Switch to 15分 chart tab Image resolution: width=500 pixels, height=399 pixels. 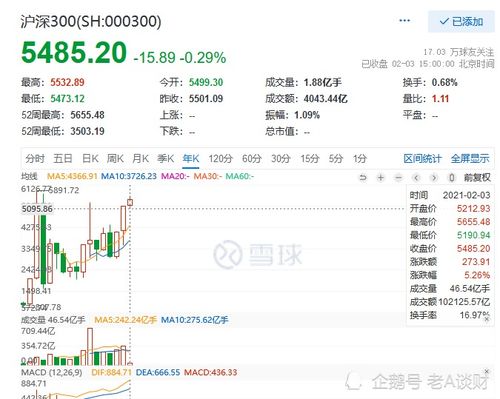click(x=310, y=159)
